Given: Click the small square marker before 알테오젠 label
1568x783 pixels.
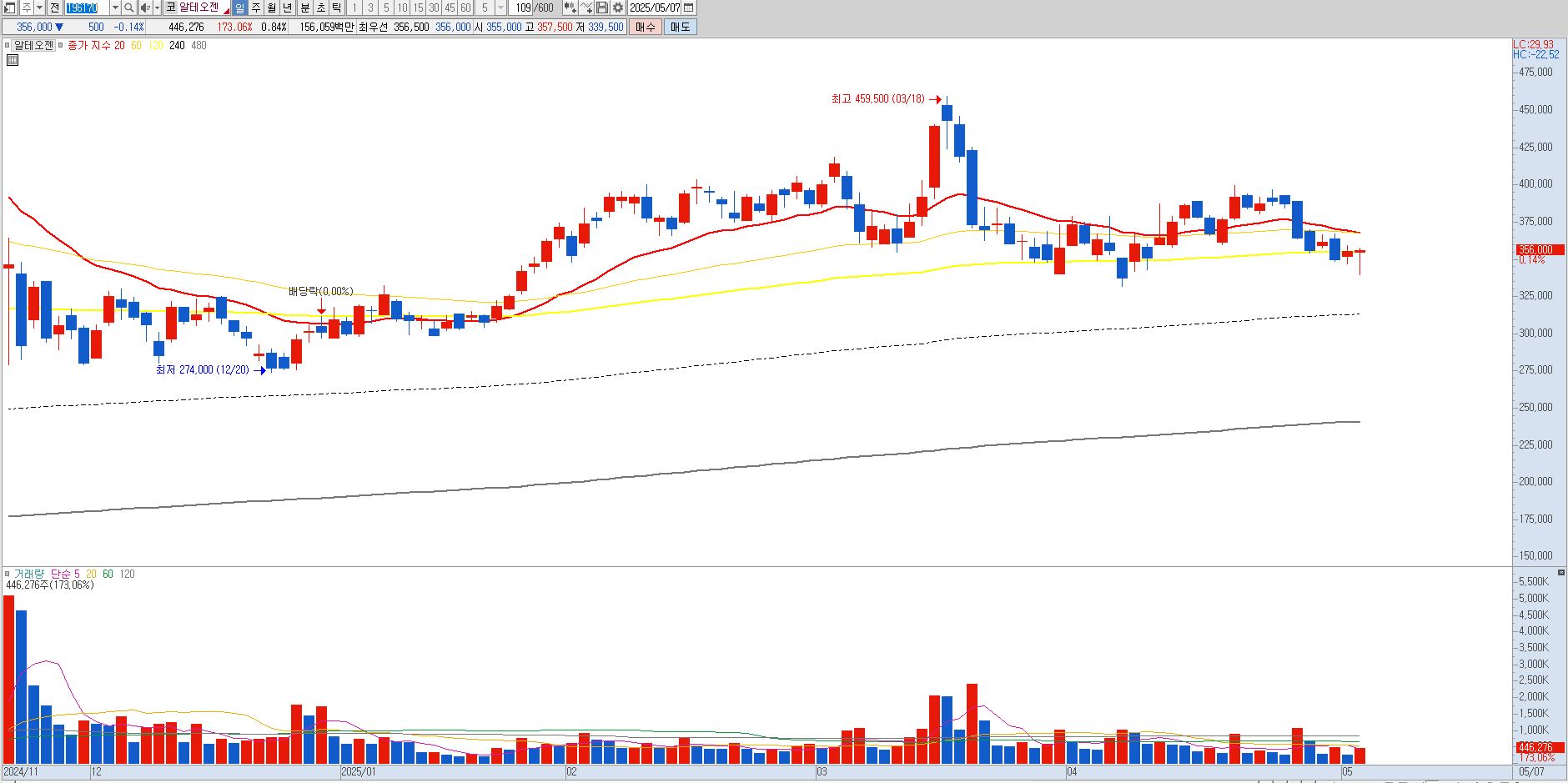Looking at the screenshot, I should tap(8, 46).
